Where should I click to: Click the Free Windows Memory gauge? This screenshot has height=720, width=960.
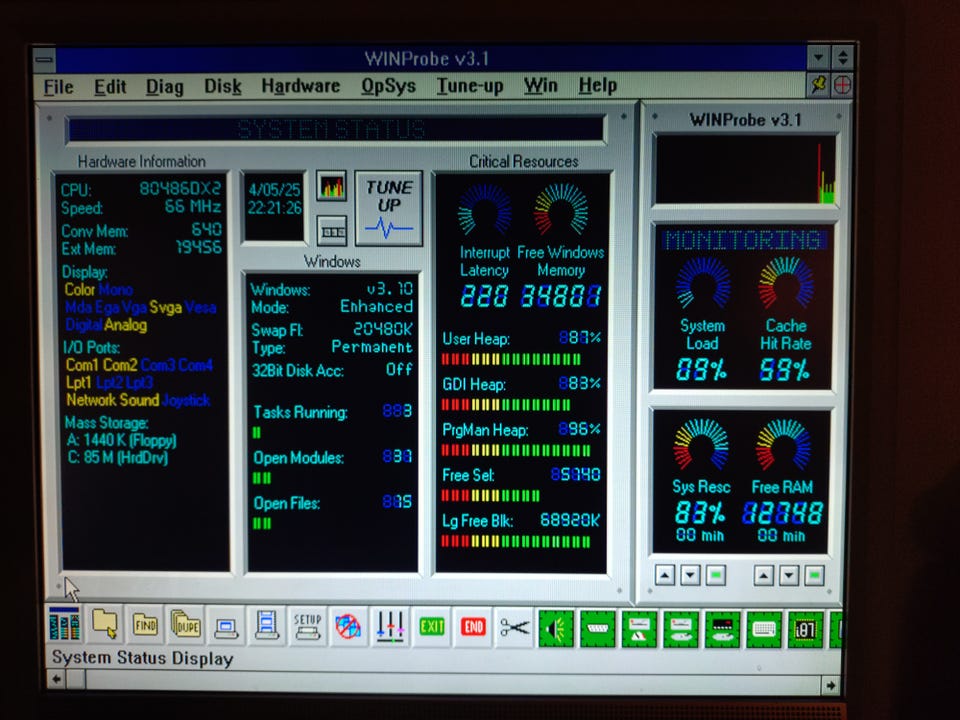point(561,209)
